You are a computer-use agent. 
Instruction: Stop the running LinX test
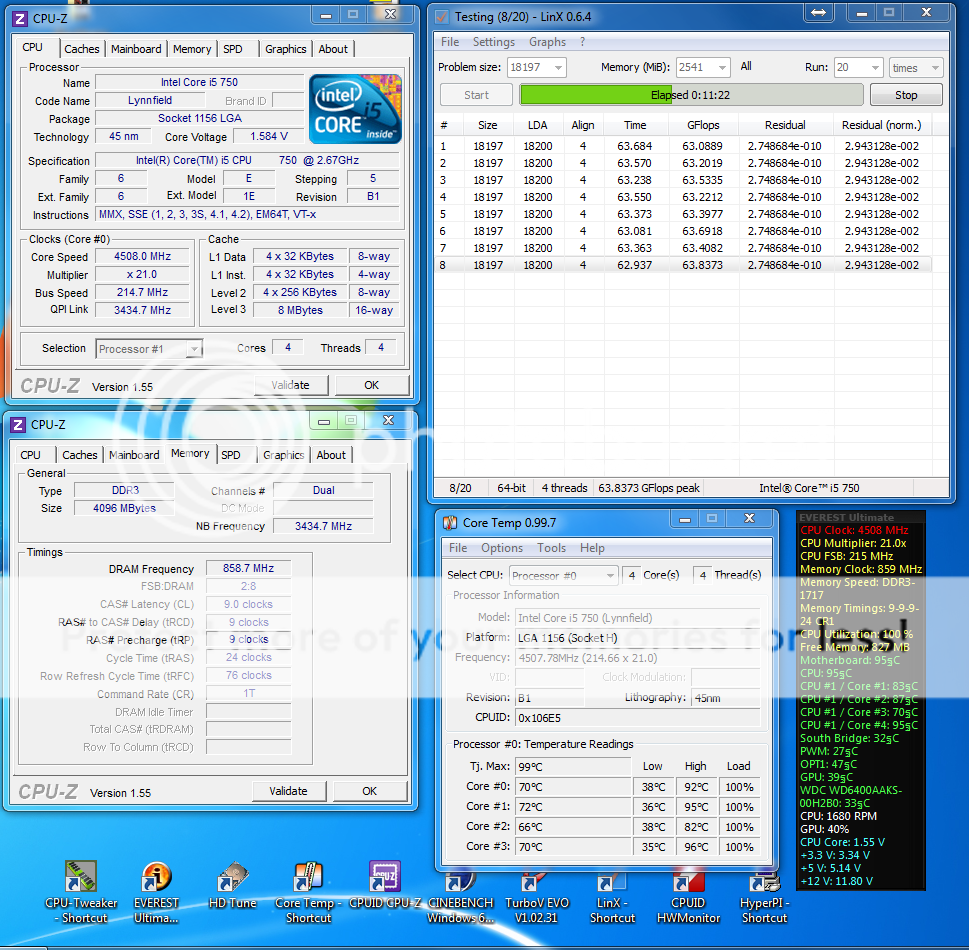coord(906,95)
